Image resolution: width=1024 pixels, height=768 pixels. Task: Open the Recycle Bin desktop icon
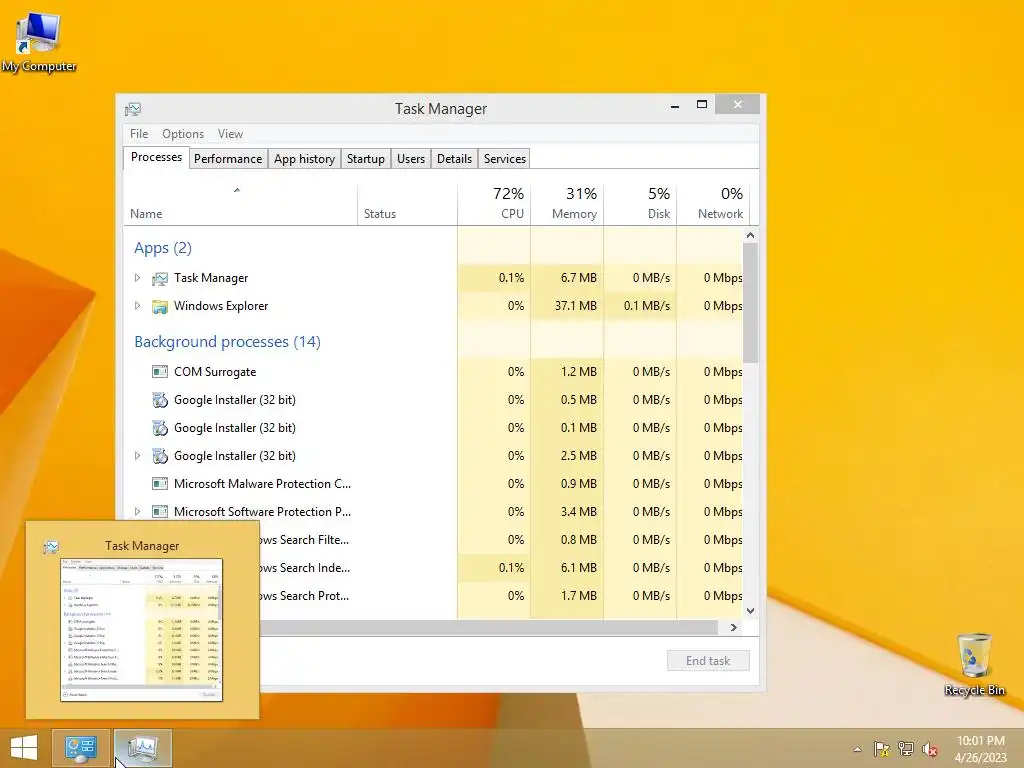[974, 664]
